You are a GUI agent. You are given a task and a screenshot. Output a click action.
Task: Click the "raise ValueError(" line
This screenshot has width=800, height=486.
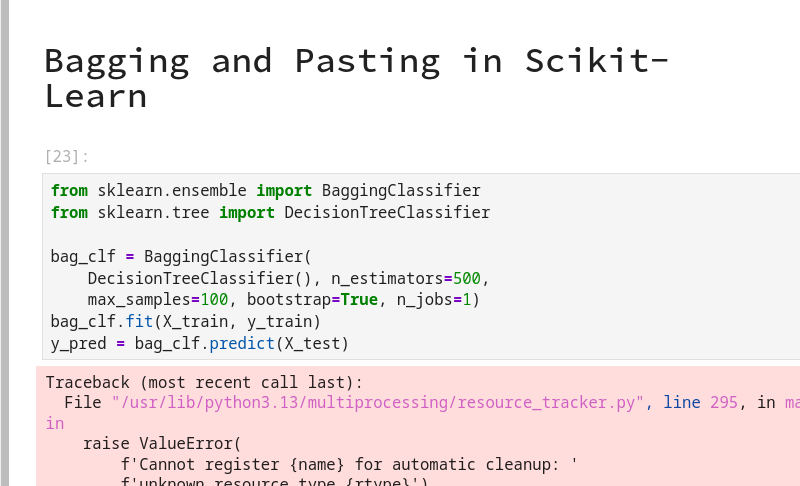pos(162,444)
